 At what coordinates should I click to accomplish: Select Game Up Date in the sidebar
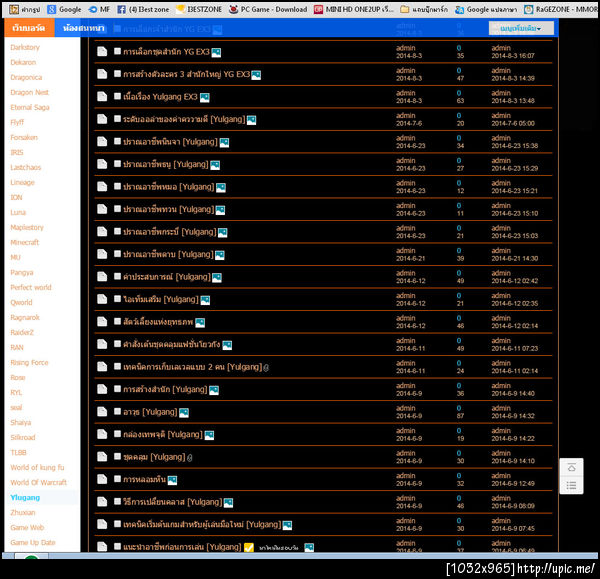[x=33, y=542]
